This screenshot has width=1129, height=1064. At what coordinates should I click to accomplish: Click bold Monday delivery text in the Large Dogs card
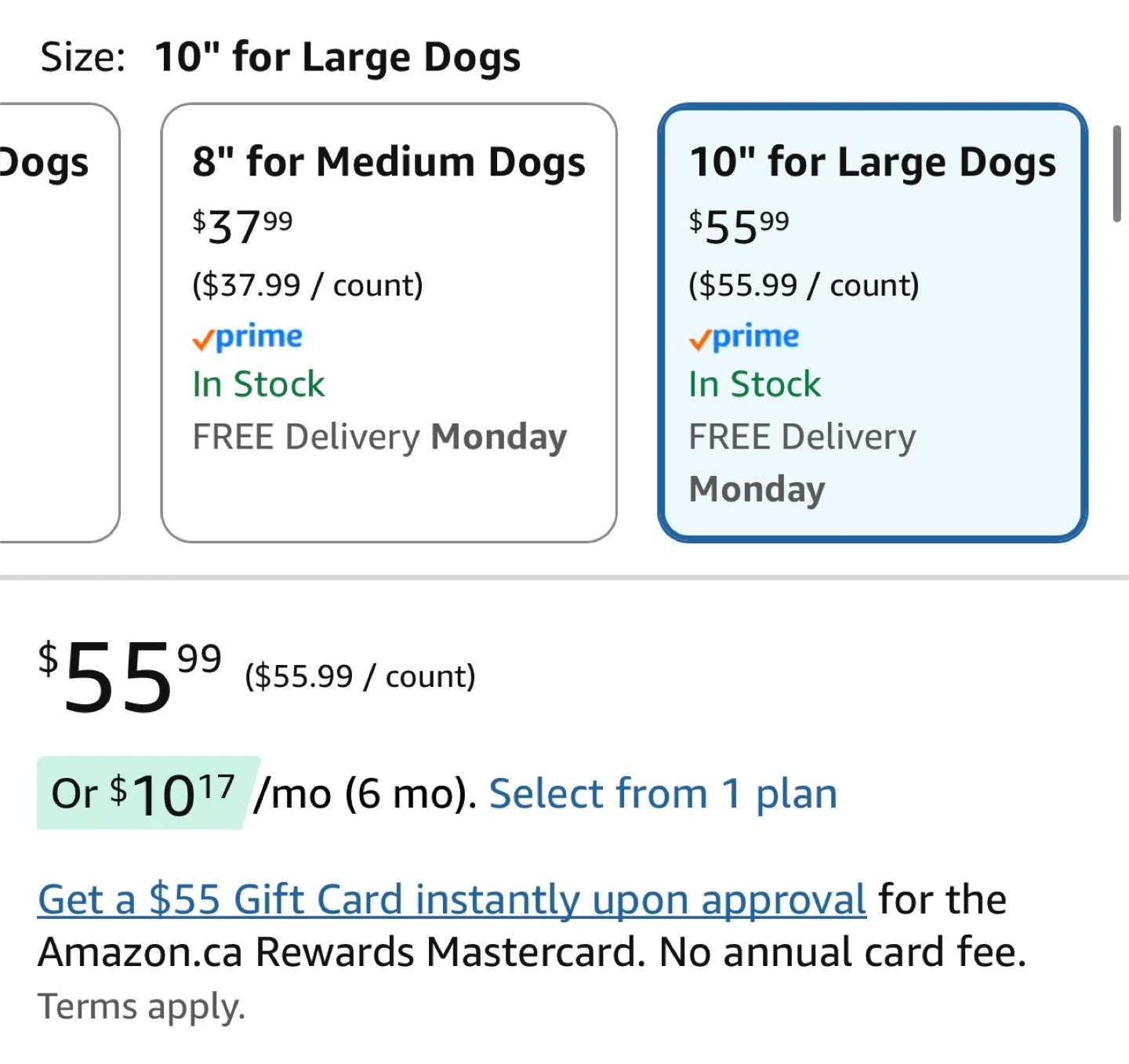point(757,489)
